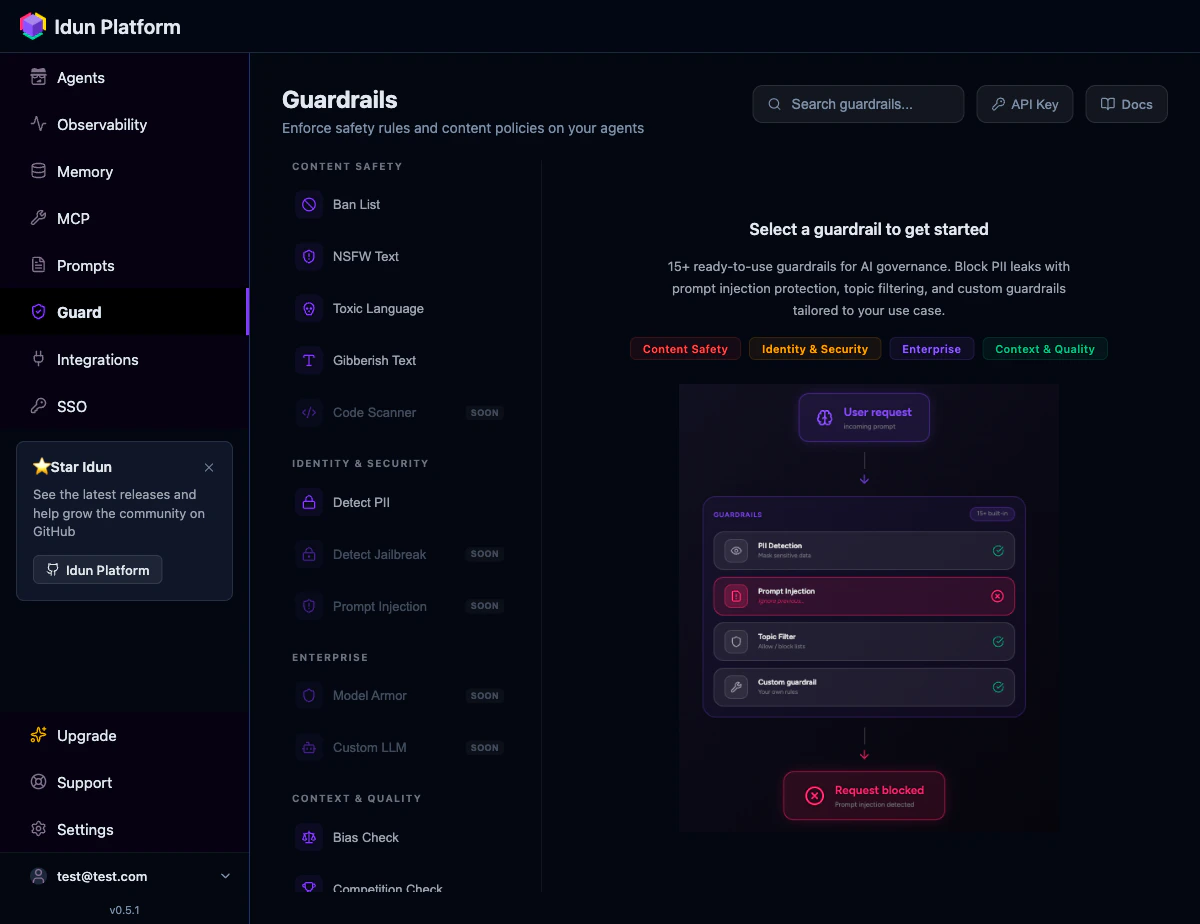1200x924 pixels.
Task: Click the Request blocked box in diagram
Action: coord(864,795)
